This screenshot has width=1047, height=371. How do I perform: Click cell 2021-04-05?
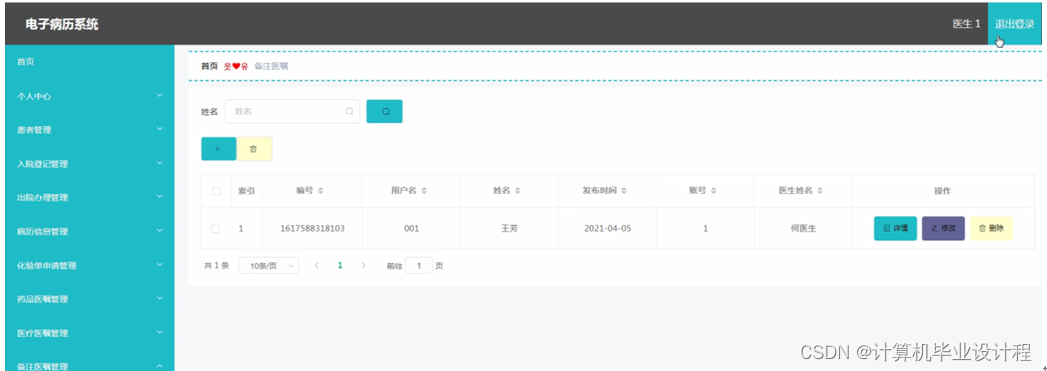[607, 228]
